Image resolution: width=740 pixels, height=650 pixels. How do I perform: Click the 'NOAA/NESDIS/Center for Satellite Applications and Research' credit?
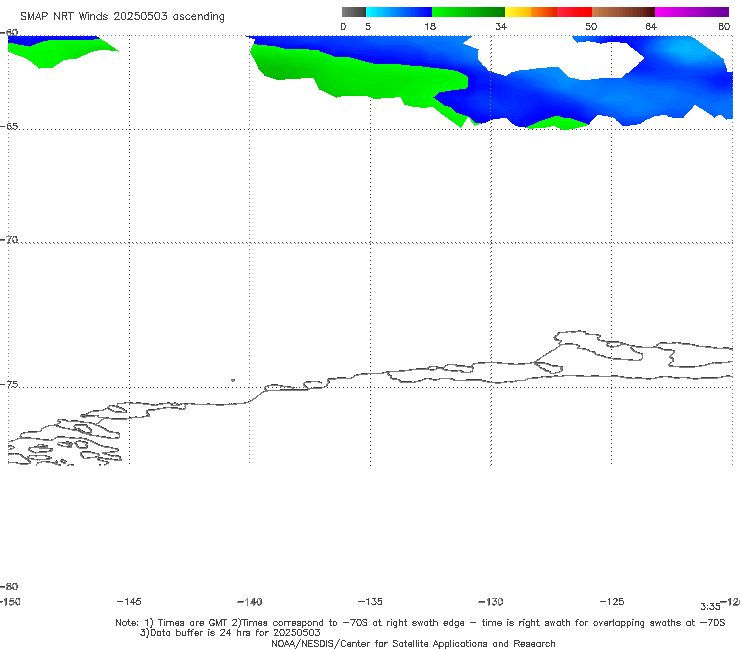pos(413,643)
